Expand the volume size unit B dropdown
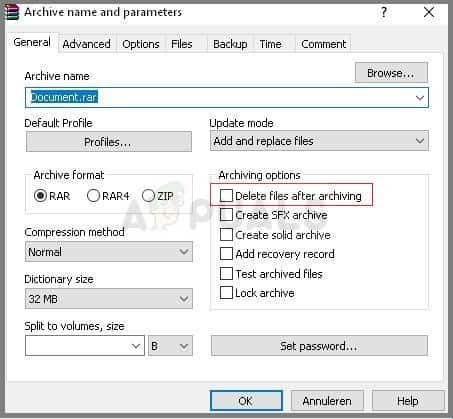This screenshot has width=453, height=419. [x=170, y=346]
